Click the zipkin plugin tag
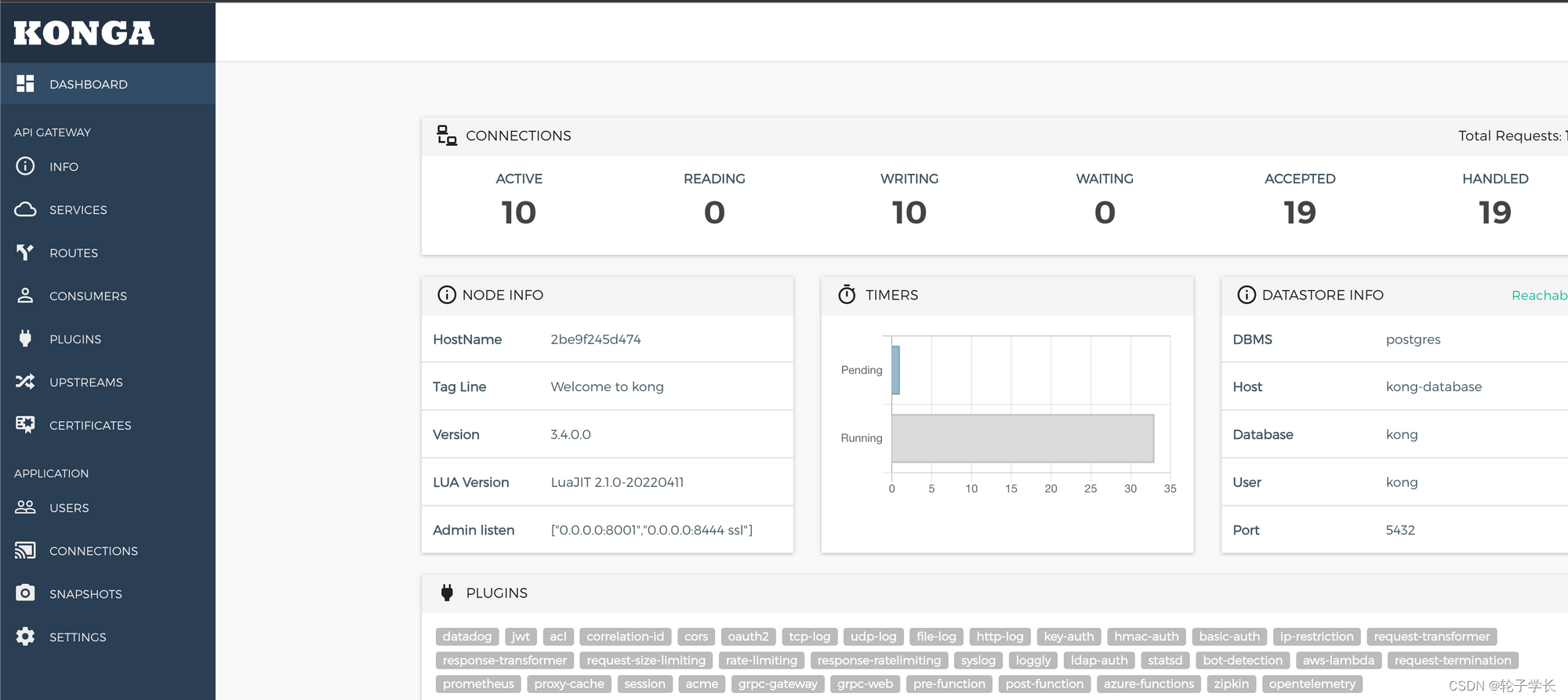The image size is (1568, 700). 1232,684
